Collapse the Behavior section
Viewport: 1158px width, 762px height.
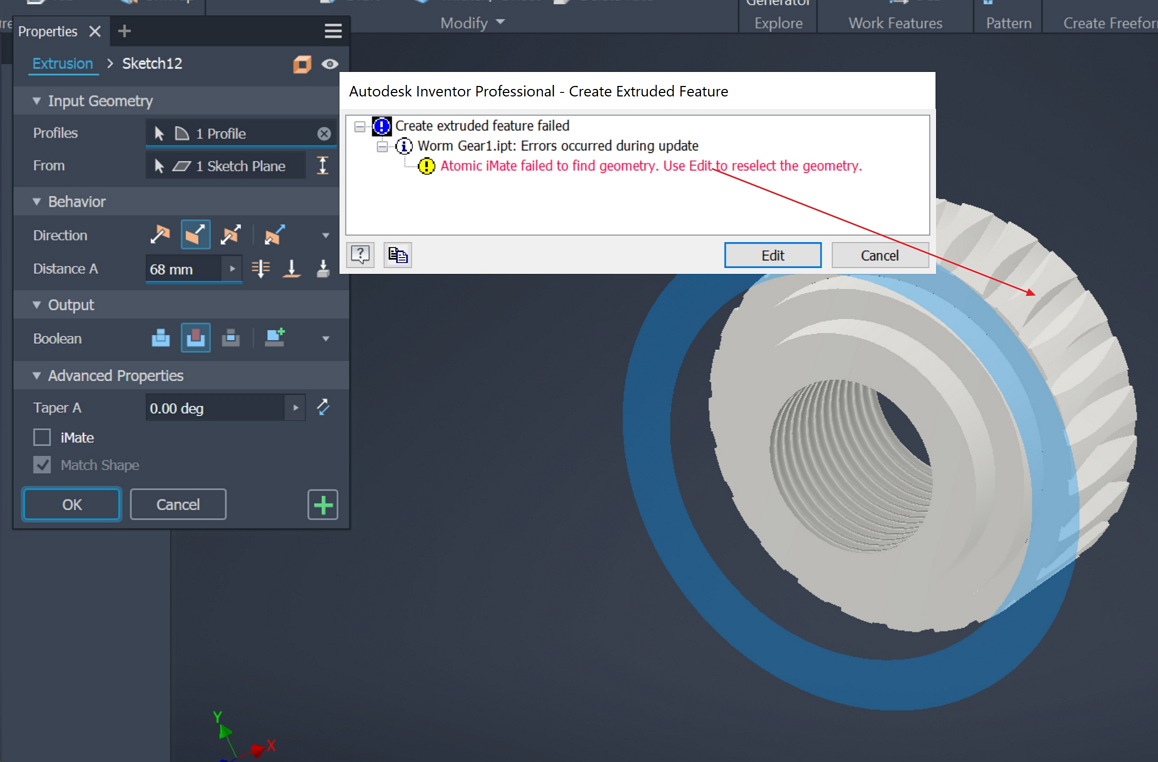36,201
